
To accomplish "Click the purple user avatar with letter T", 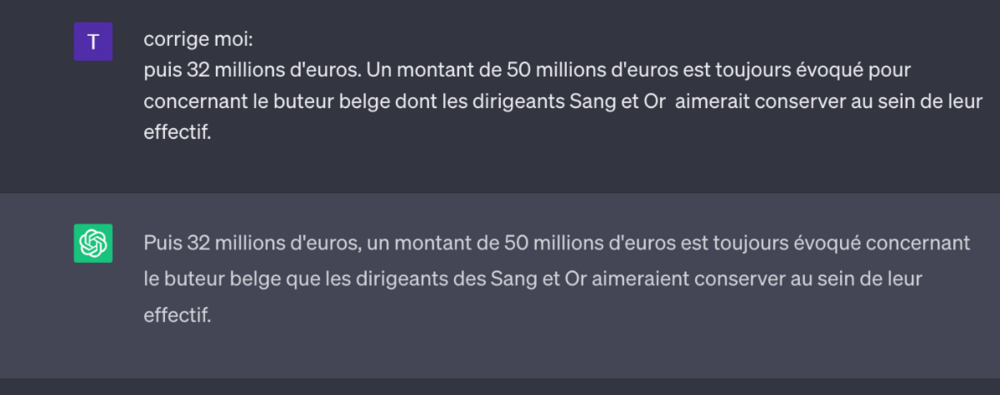I will coord(93,41).
